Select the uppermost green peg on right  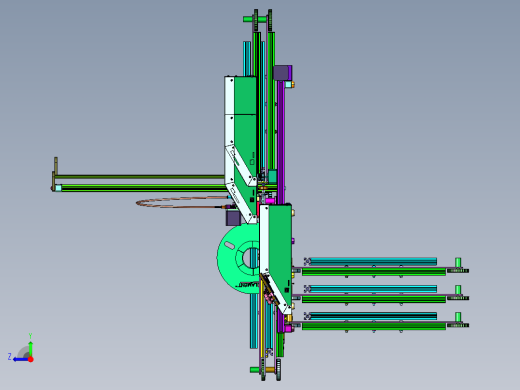click(458, 262)
